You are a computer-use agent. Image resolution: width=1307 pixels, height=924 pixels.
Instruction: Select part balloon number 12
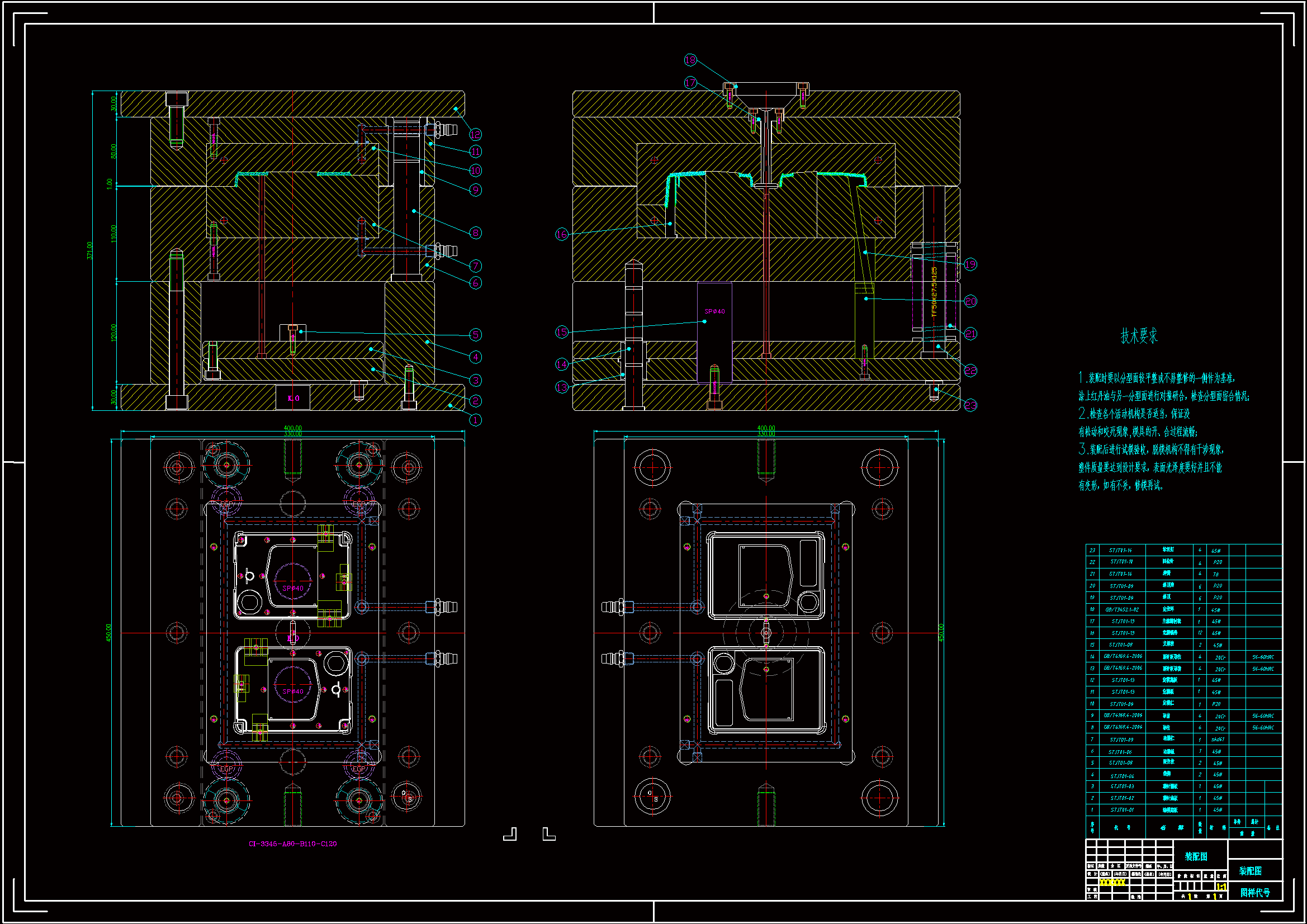[475, 134]
